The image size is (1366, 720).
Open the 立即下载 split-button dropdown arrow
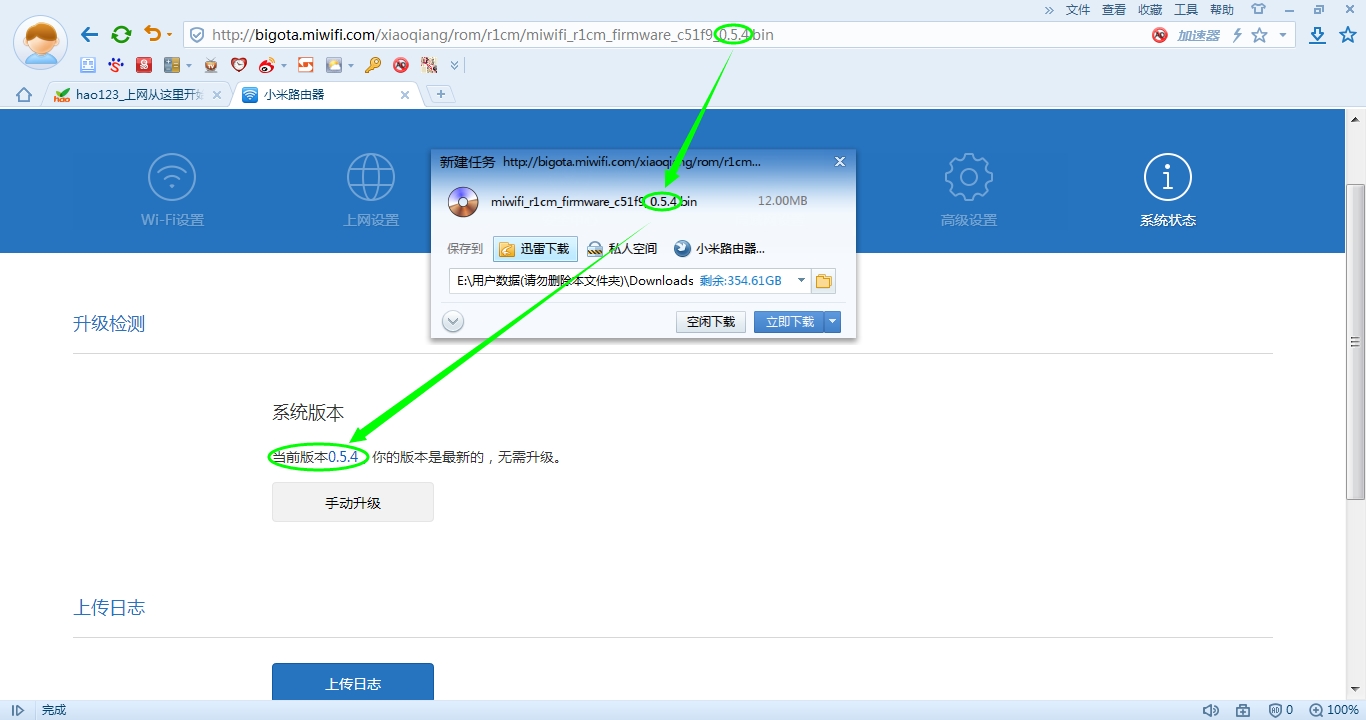click(x=833, y=321)
